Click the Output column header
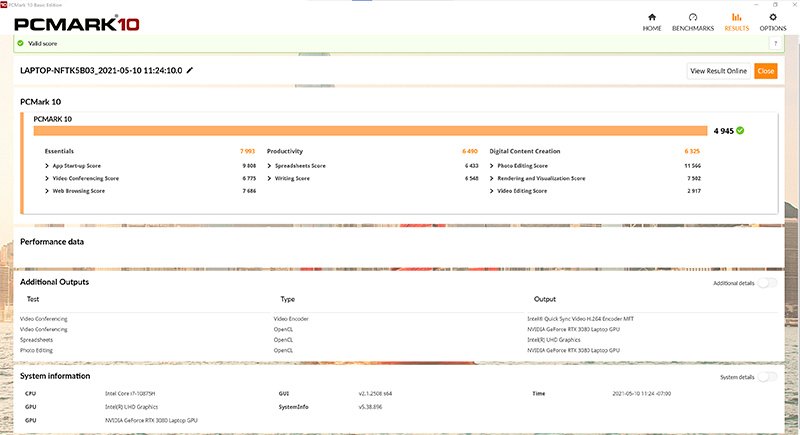Viewport: 800px width, 435px height. 545,299
